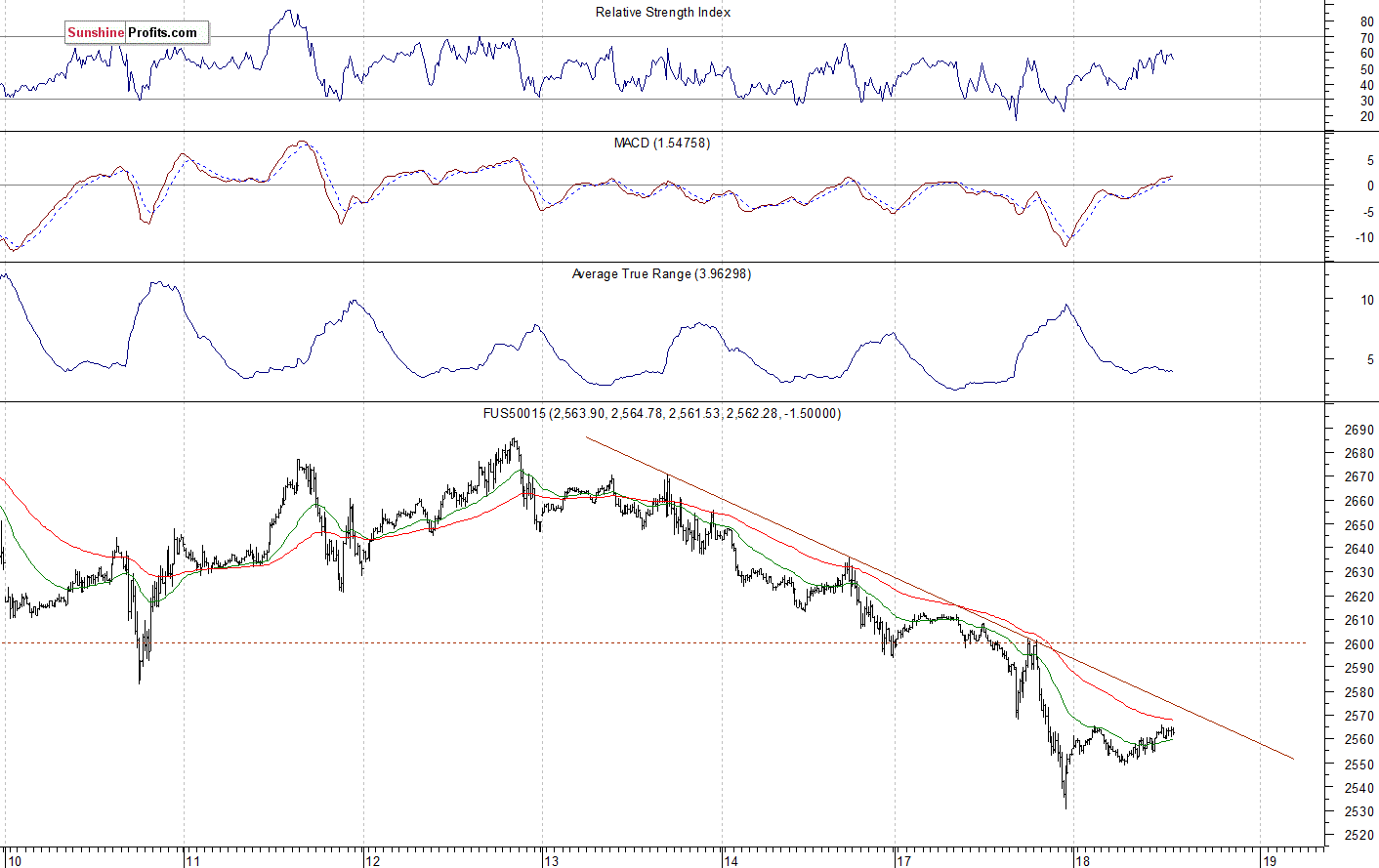
Task: Click the date label 14 on time axis
Action: point(731,861)
